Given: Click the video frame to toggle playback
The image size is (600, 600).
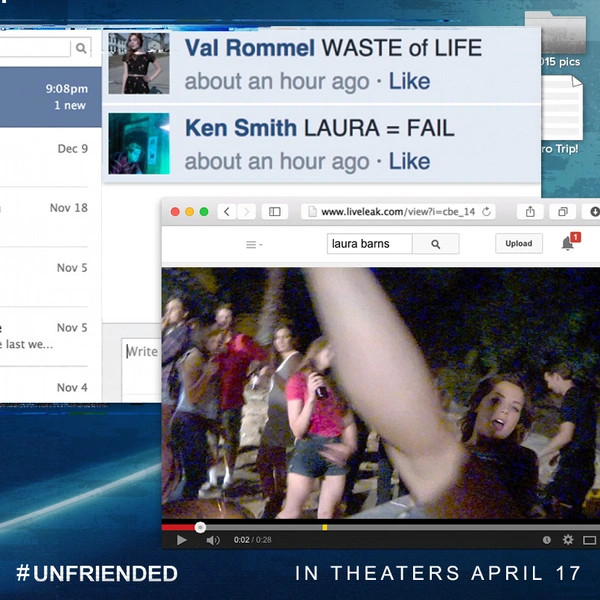Looking at the screenshot, I should point(381,393).
